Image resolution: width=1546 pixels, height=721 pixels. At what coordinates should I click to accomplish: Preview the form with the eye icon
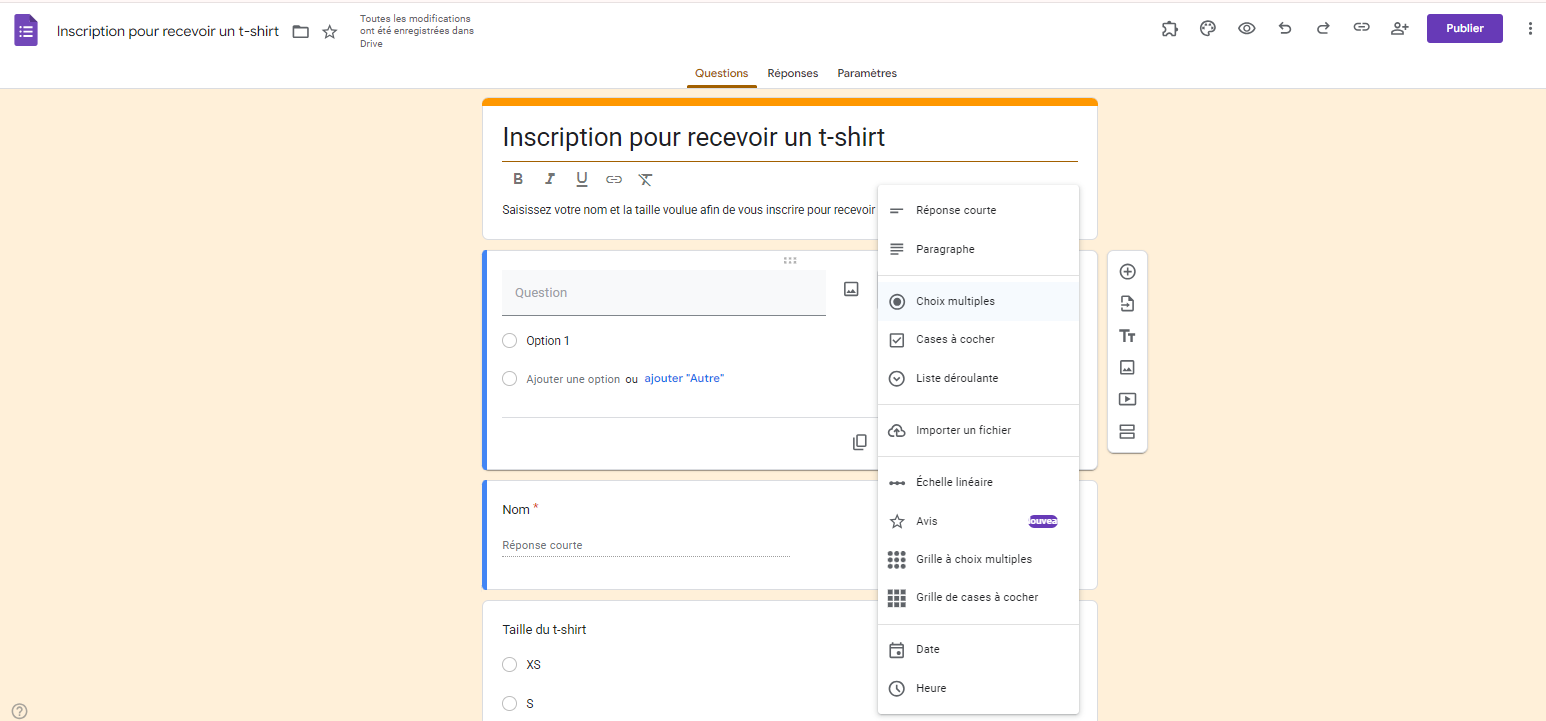[1246, 28]
